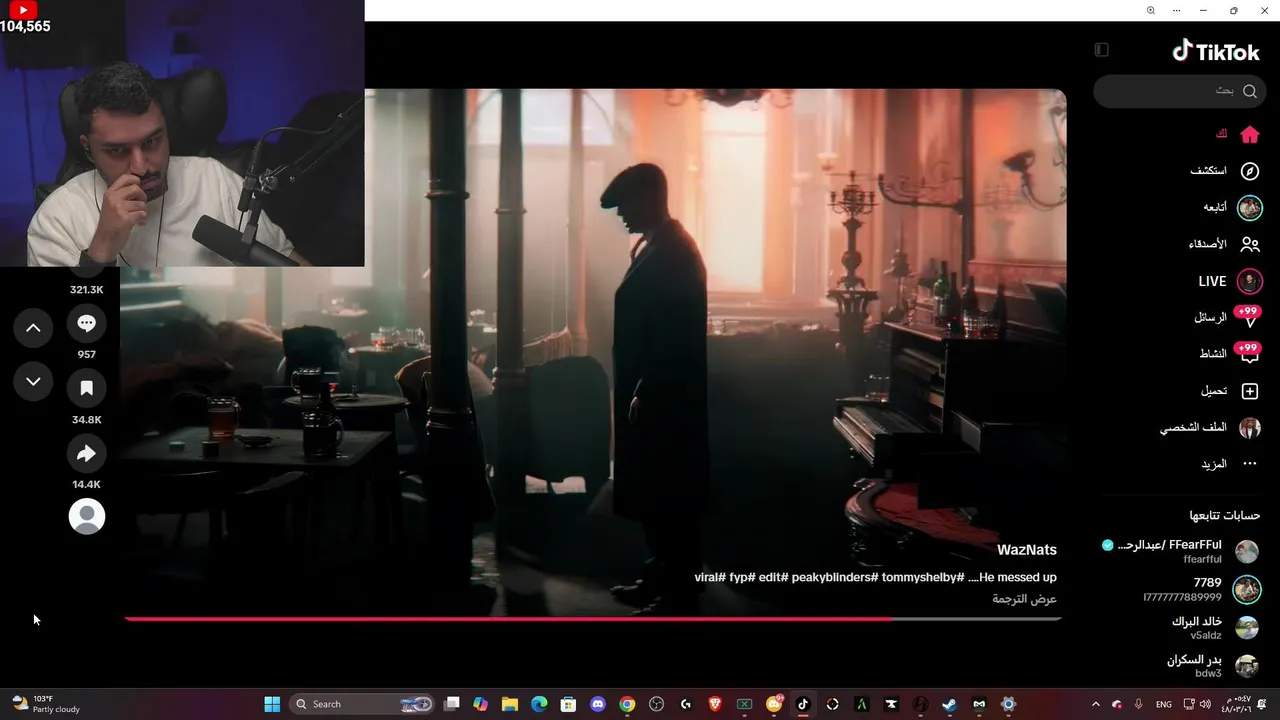Open the Messages icon with +99 badge
Image resolution: width=1280 pixels, height=720 pixels.
point(1248,318)
